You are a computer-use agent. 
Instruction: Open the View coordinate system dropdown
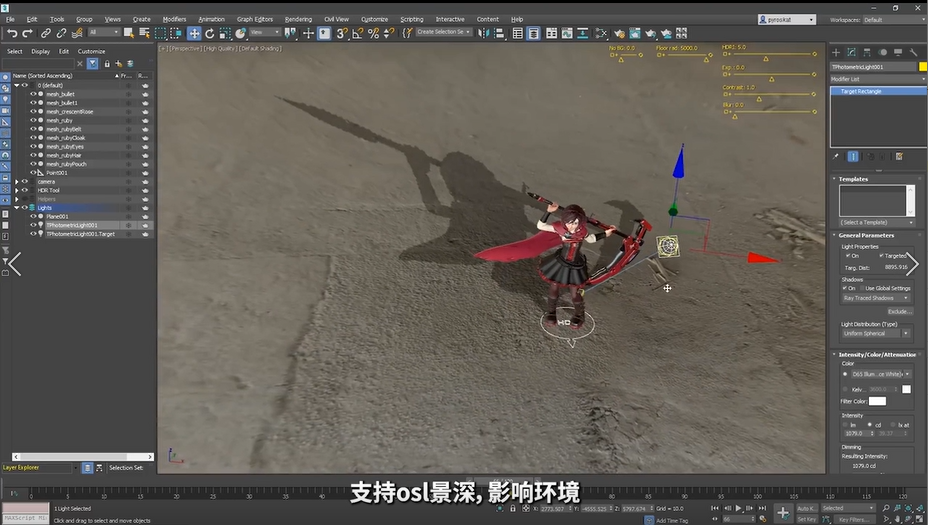click(x=265, y=32)
